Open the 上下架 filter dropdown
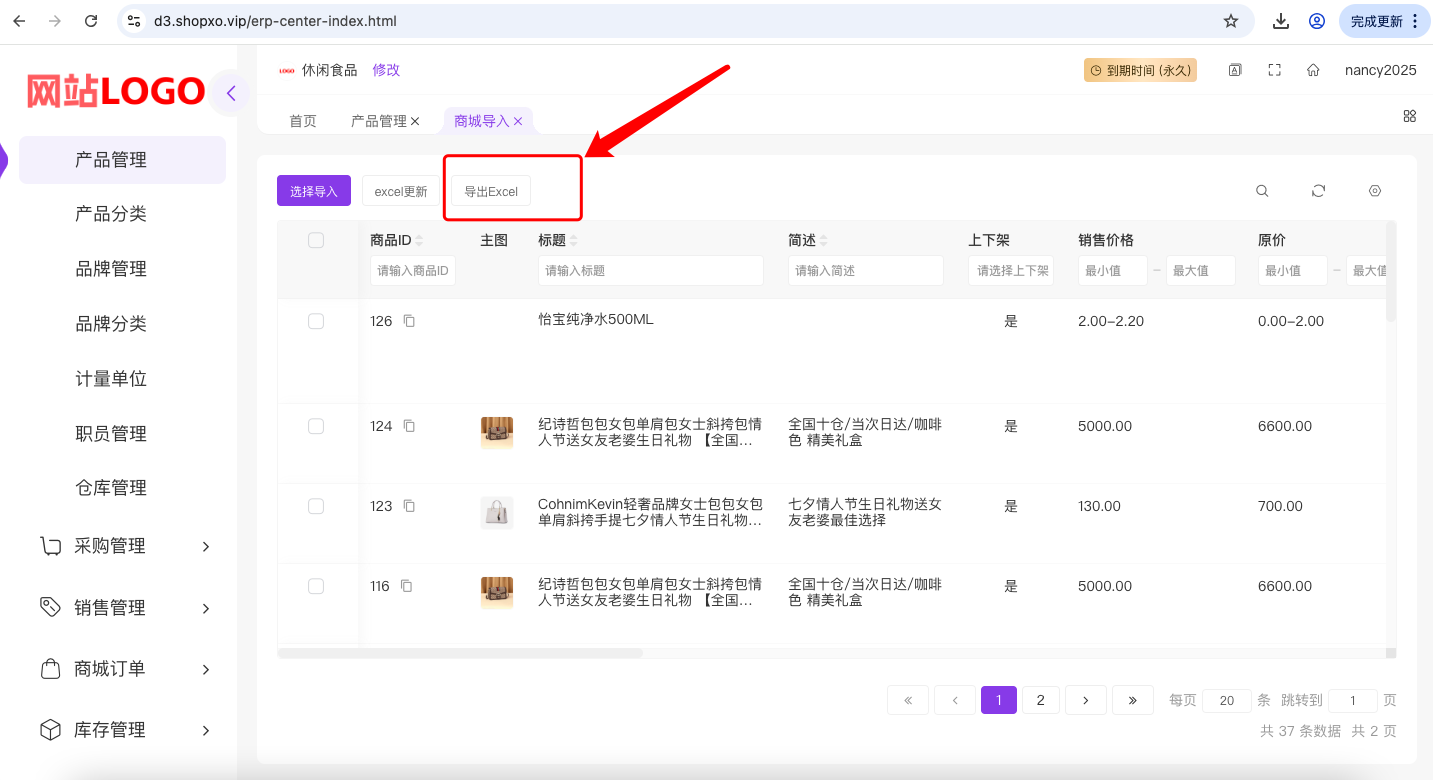1433x780 pixels. coord(1011,271)
